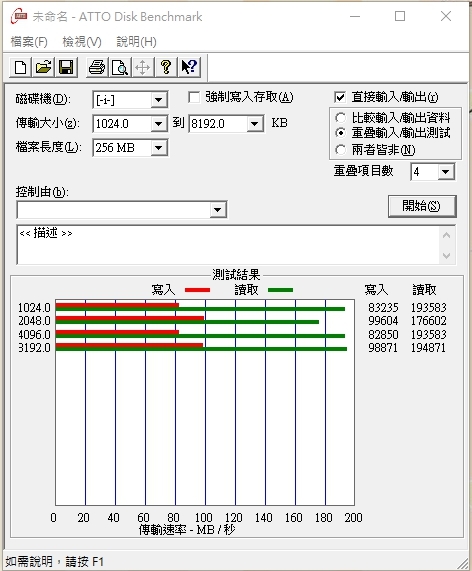Expand the 重疊項目數 dropdown showing 4
The image size is (472, 571).
[446, 172]
